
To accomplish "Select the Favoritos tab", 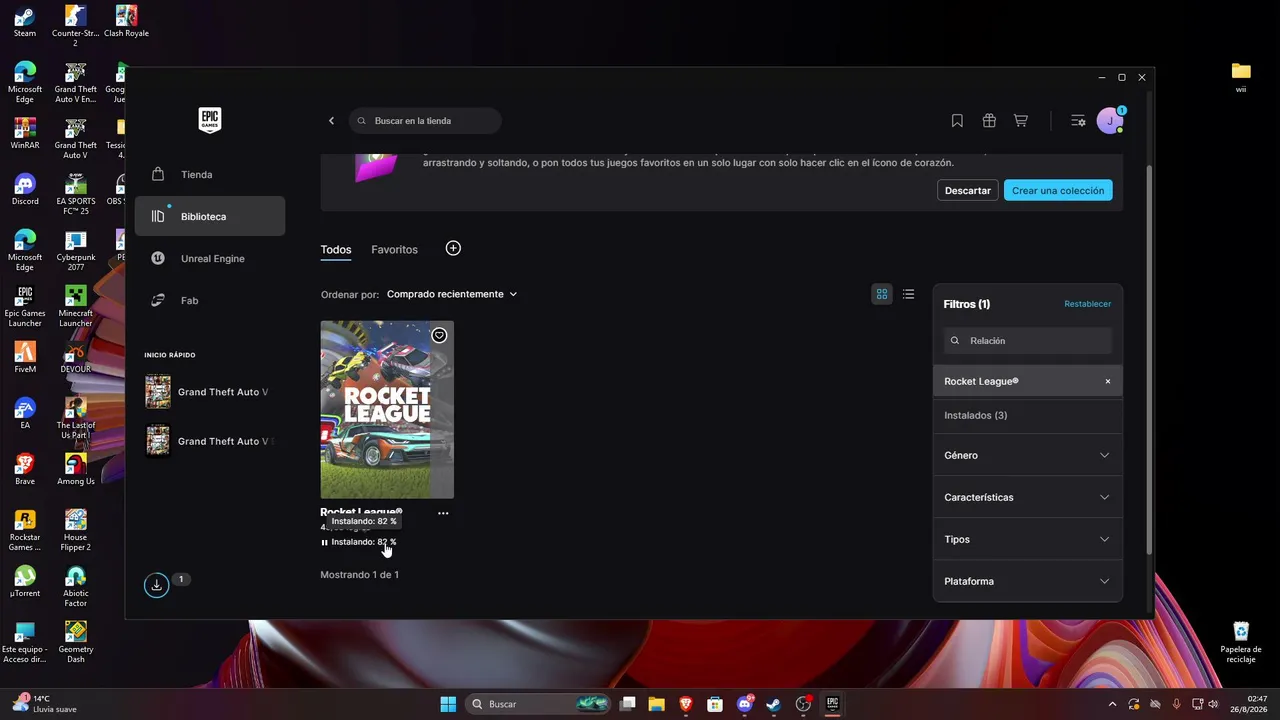I will [x=394, y=250].
